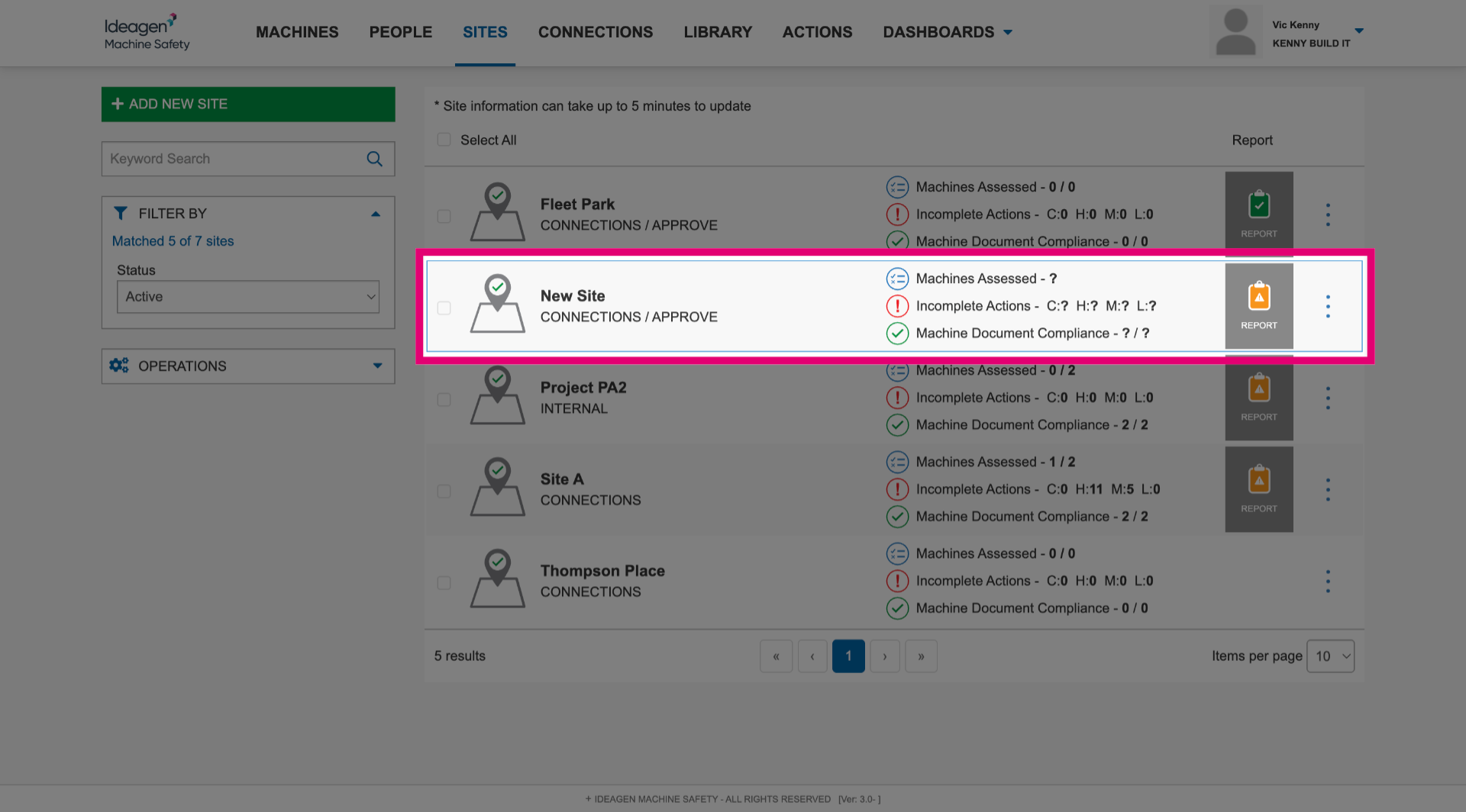
Task: Click the New Site map pin icon
Action: (498, 303)
